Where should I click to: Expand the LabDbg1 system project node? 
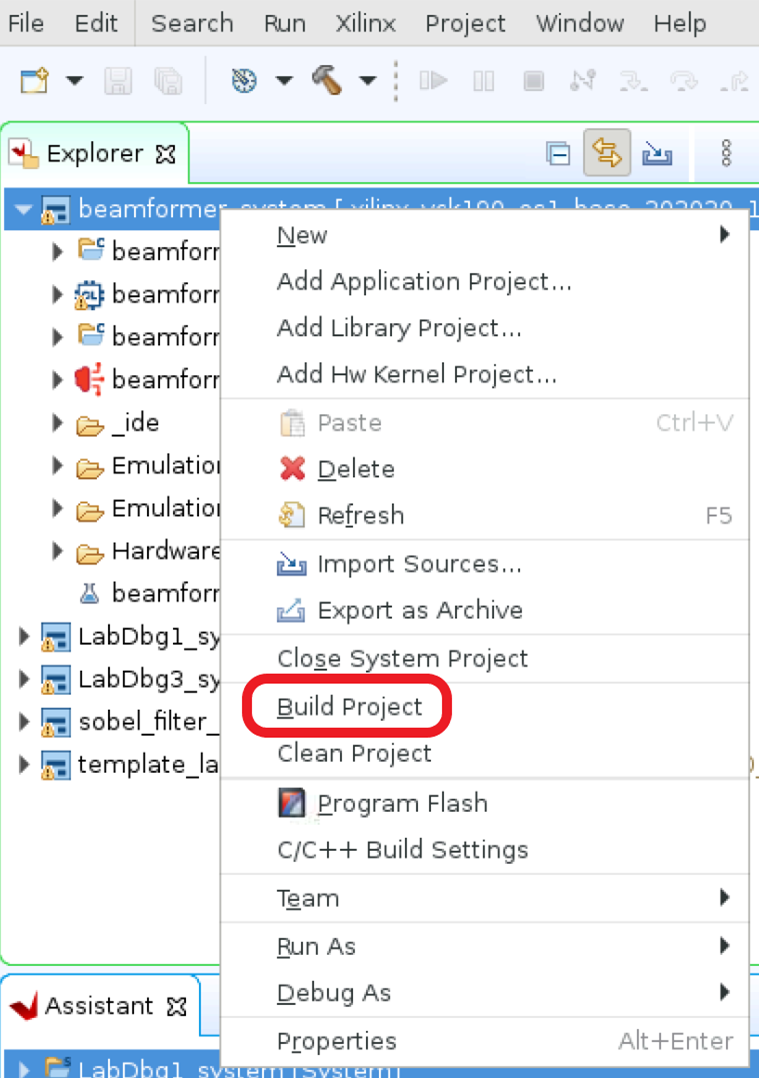coord(25,636)
